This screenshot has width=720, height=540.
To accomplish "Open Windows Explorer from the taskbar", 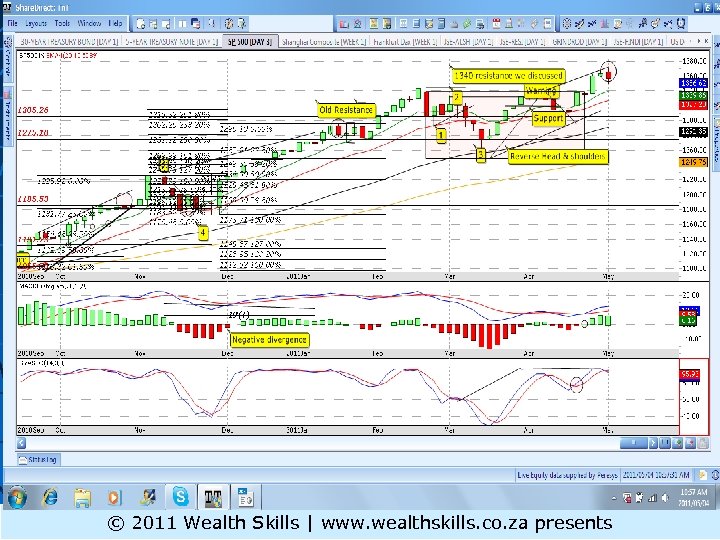I will click(82, 497).
